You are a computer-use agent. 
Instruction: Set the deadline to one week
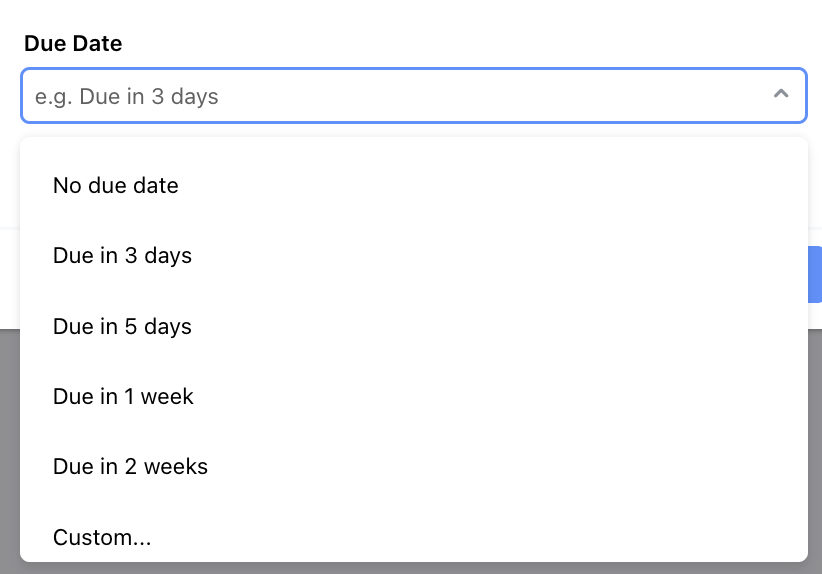point(123,396)
